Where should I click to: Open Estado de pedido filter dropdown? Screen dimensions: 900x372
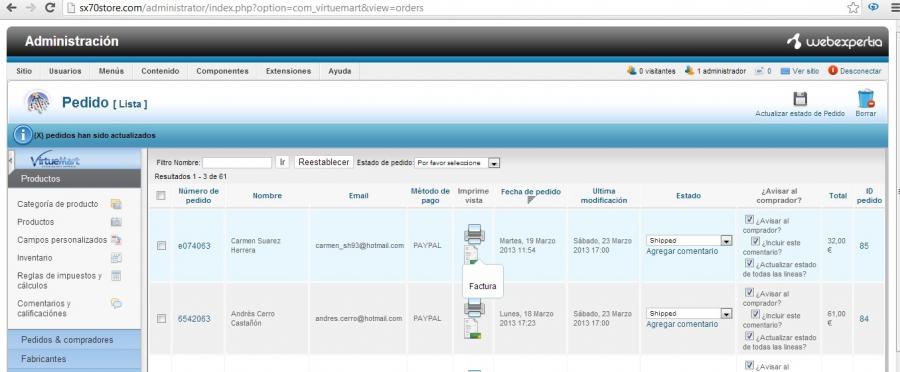tap(457, 163)
